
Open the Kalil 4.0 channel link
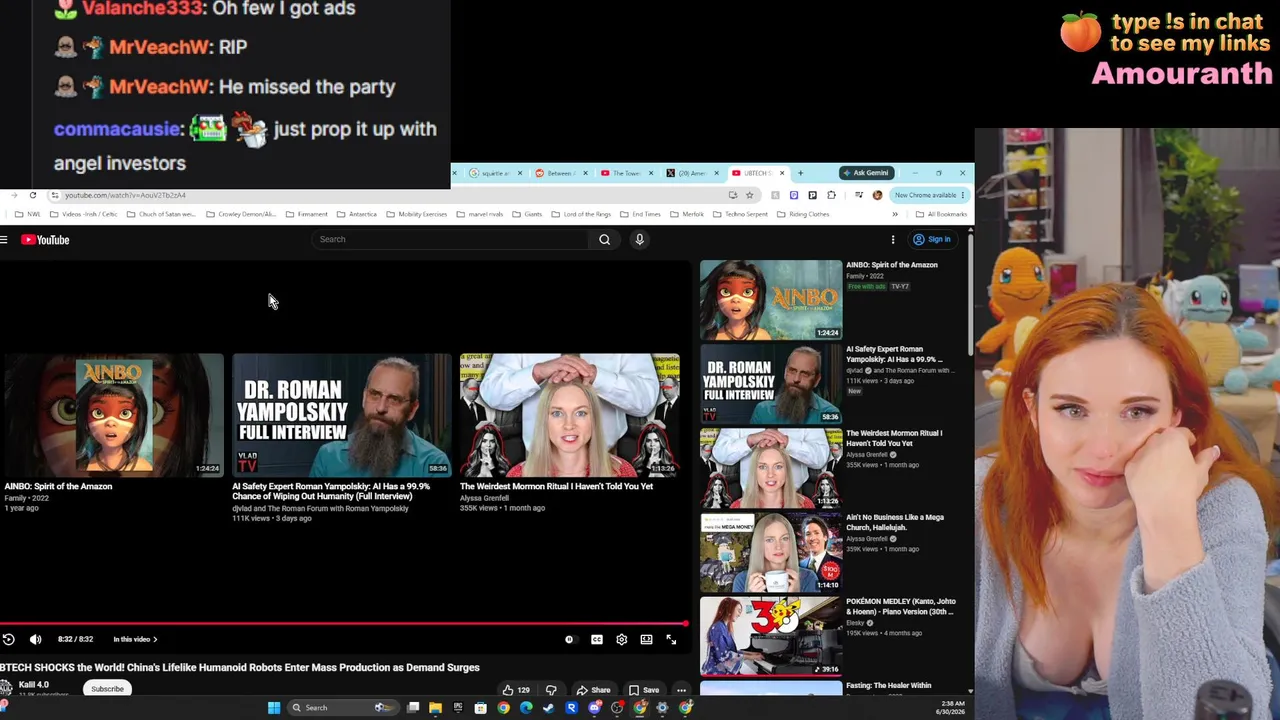[33, 685]
